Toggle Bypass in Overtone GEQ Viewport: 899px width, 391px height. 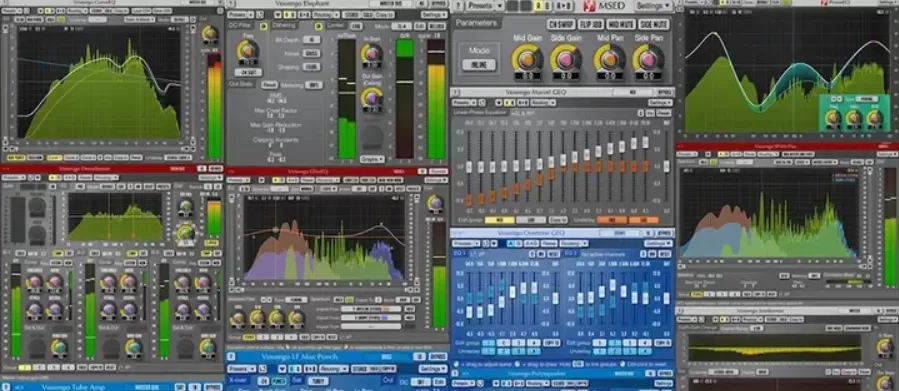pos(664,233)
